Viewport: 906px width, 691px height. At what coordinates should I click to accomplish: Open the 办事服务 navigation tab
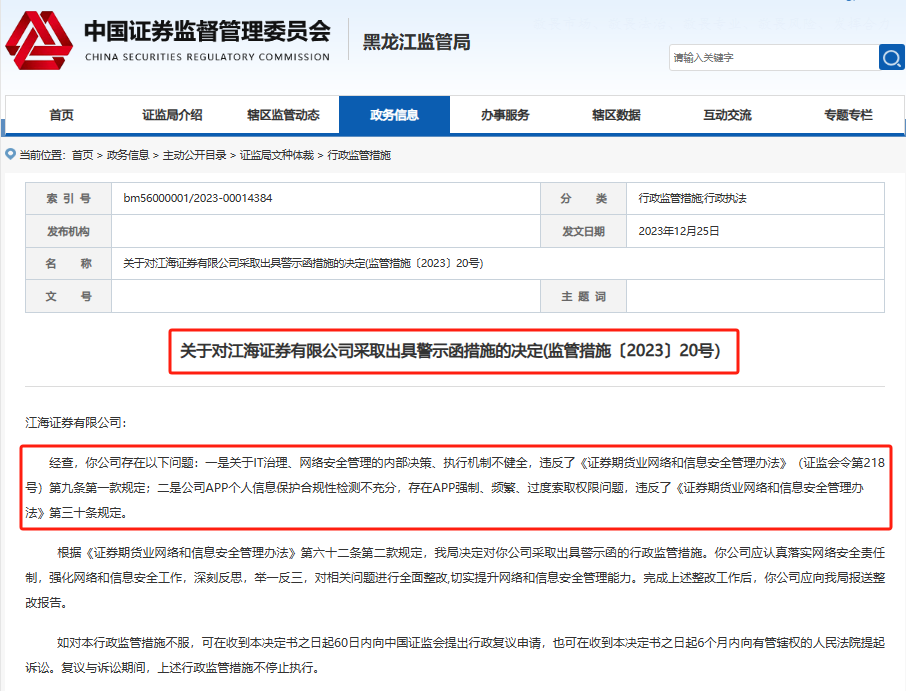[505, 115]
